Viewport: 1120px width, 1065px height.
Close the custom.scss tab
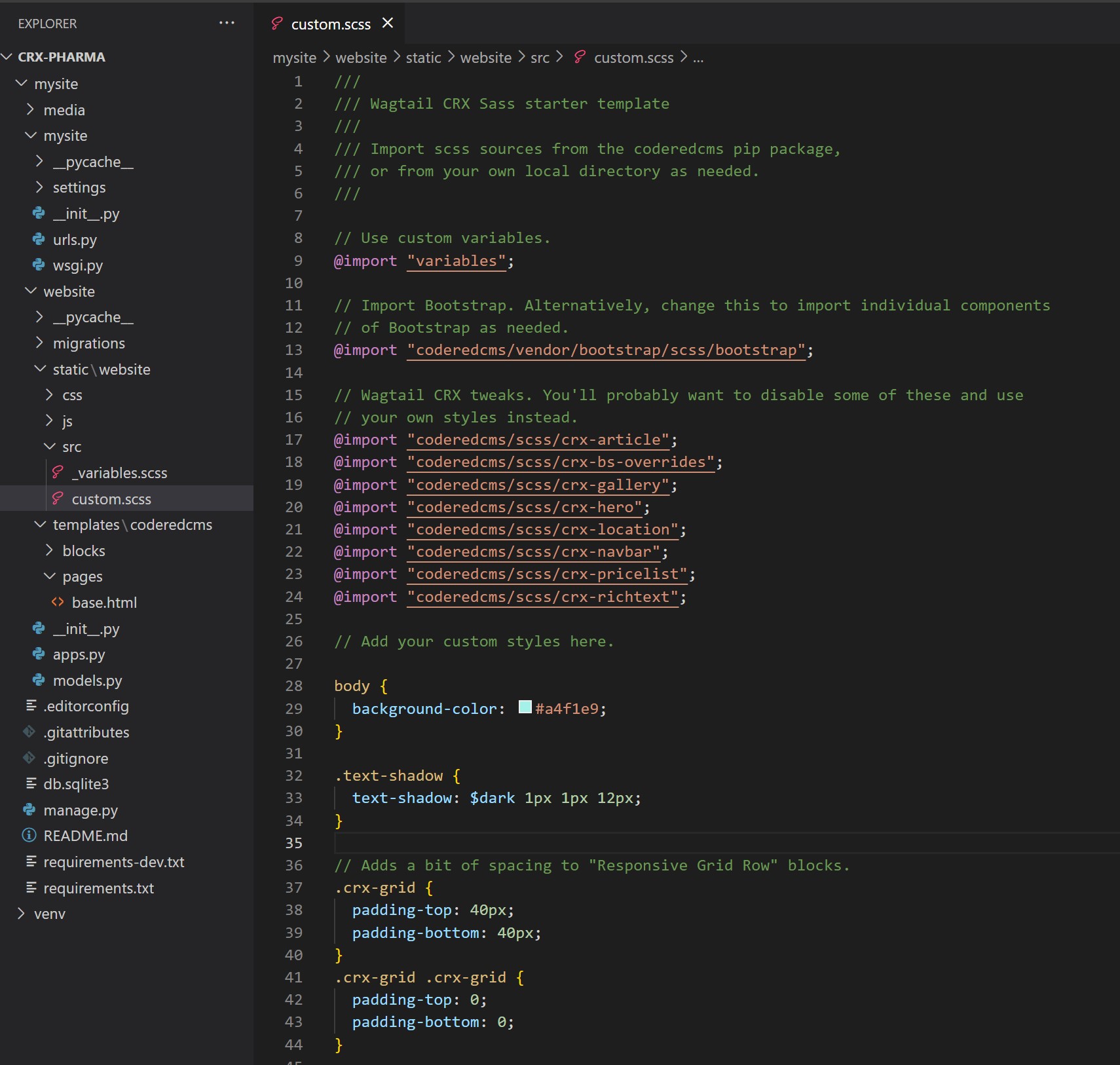[388, 23]
